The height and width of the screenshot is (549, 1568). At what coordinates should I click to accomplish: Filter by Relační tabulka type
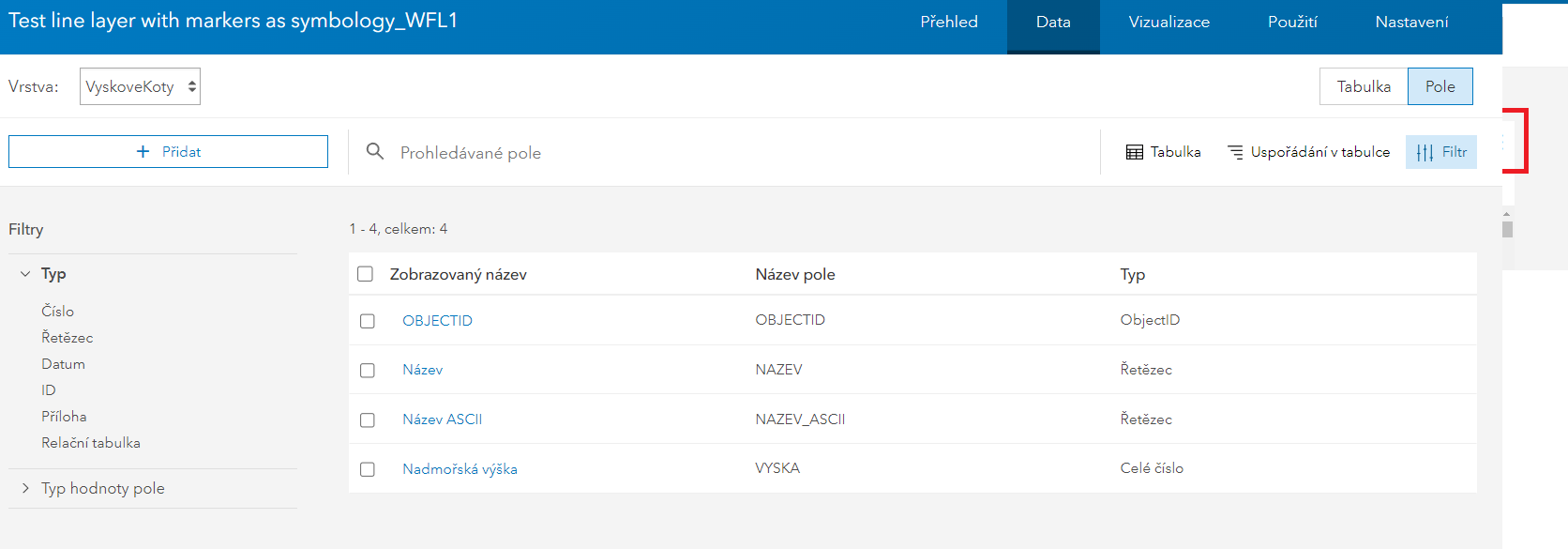(90, 442)
